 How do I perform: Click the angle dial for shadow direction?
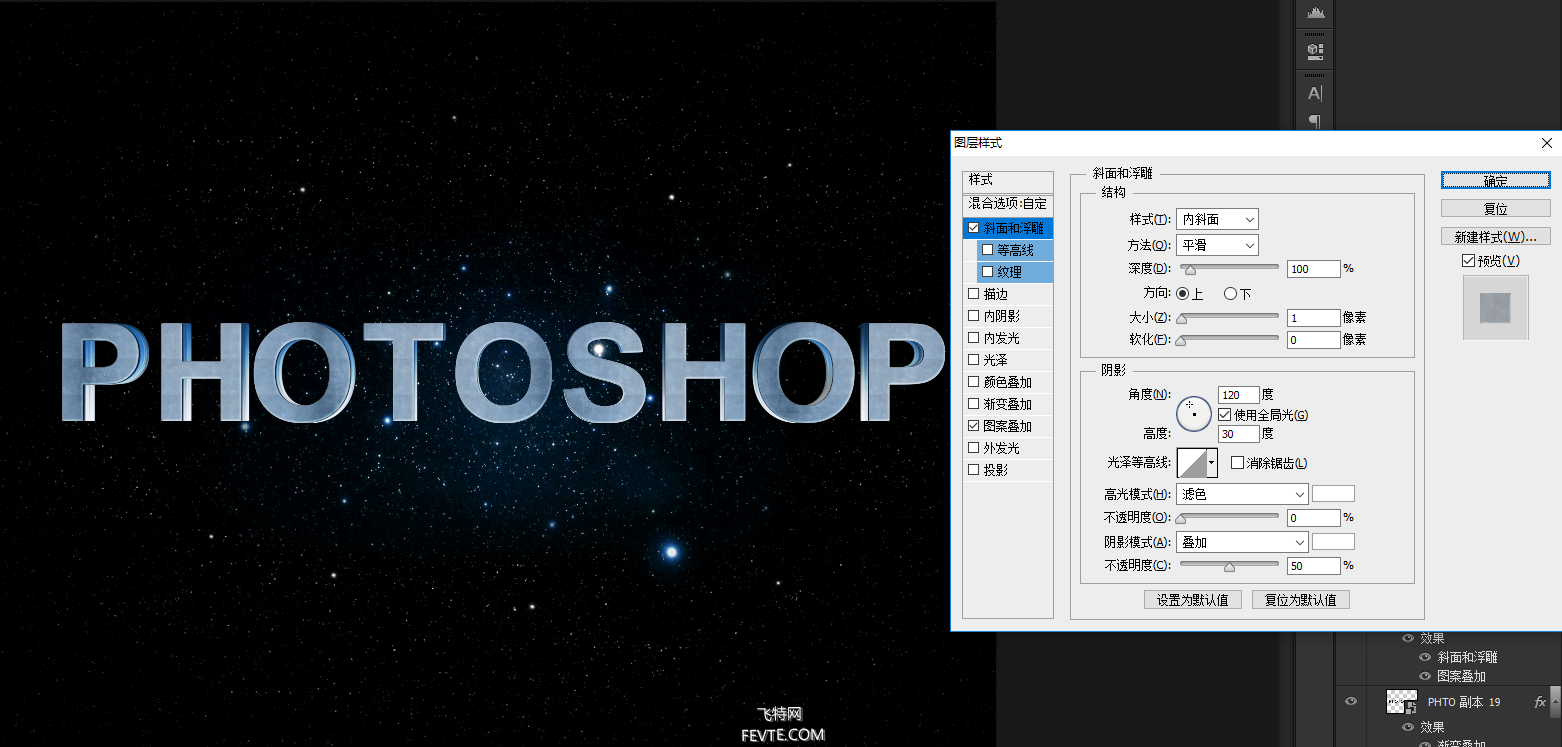tap(1194, 413)
